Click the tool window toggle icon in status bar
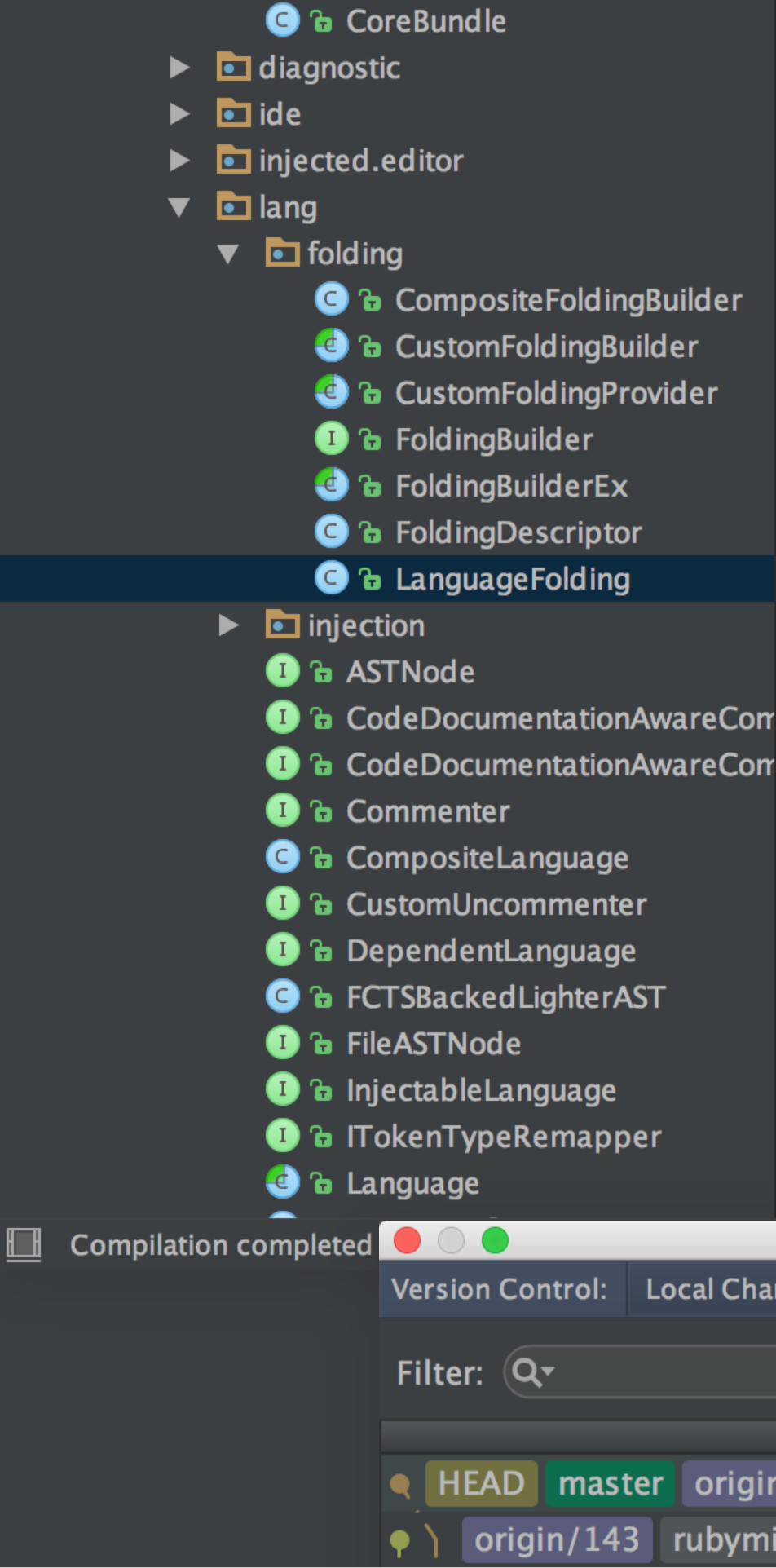Viewport: 776px width, 1568px height. click(x=24, y=1245)
